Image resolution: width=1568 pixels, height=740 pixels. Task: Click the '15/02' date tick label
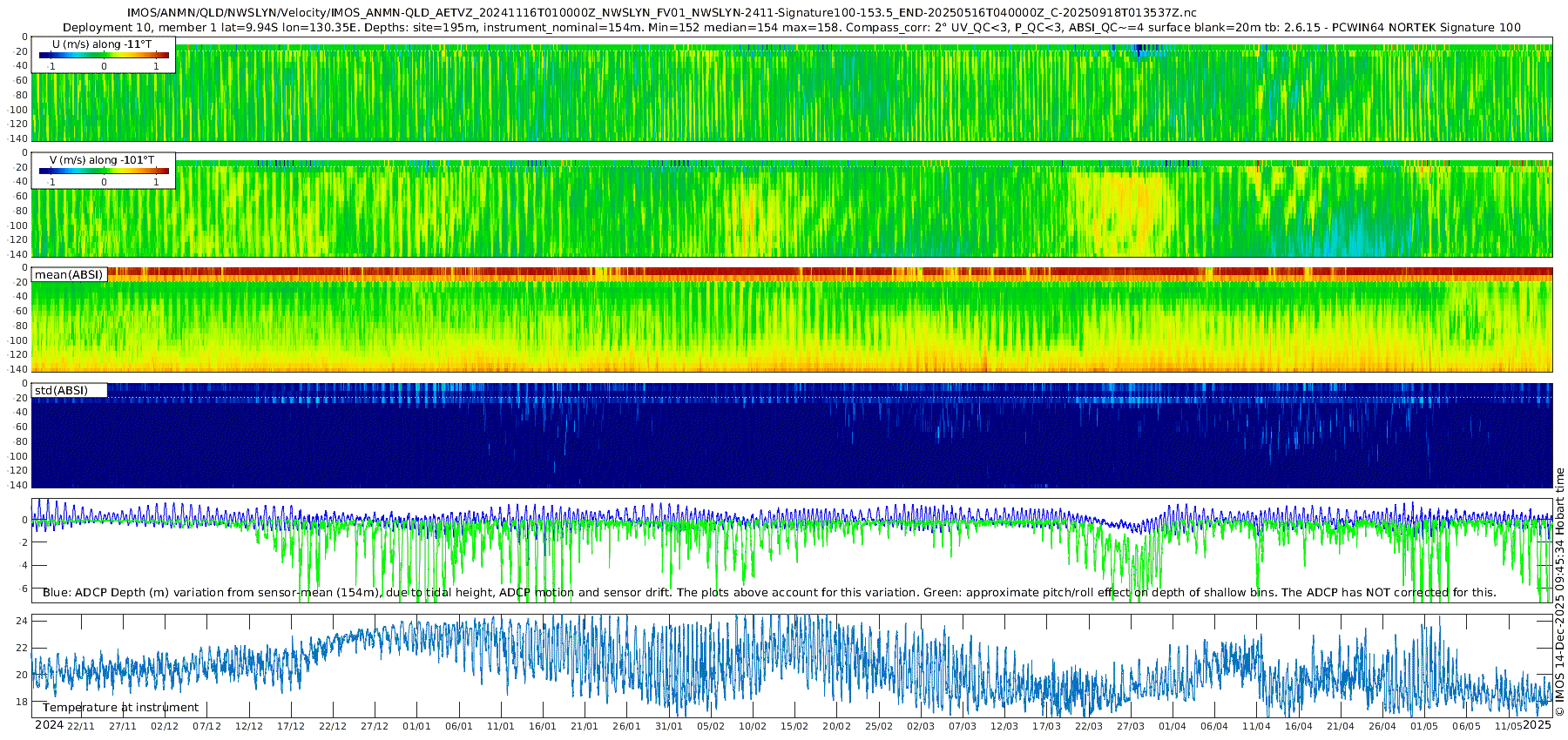(x=794, y=726)
